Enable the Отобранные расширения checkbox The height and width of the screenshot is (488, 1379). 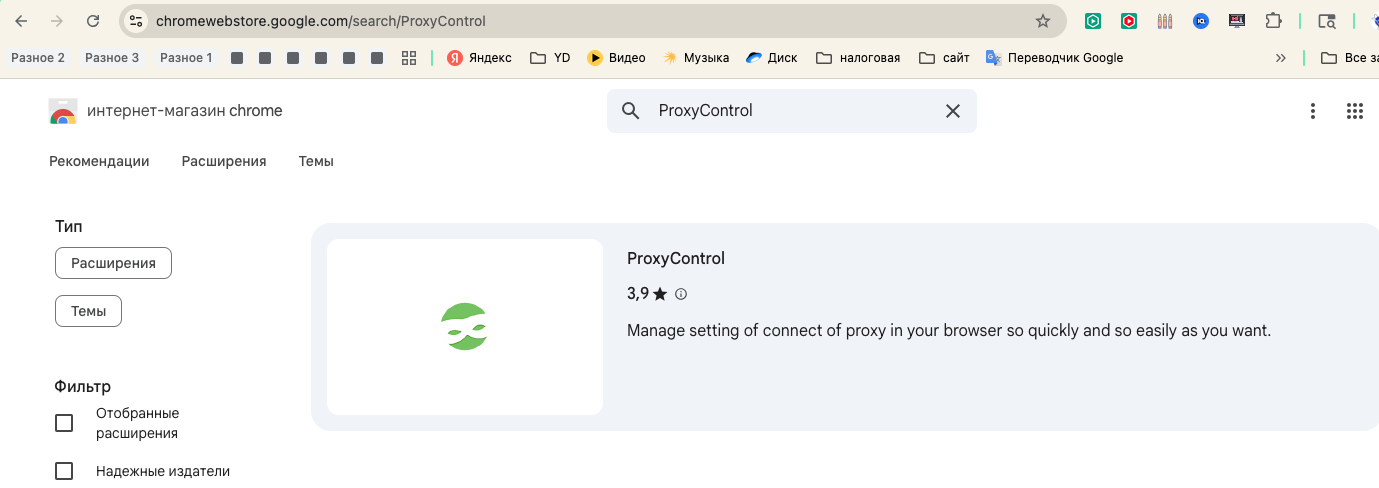64,423
